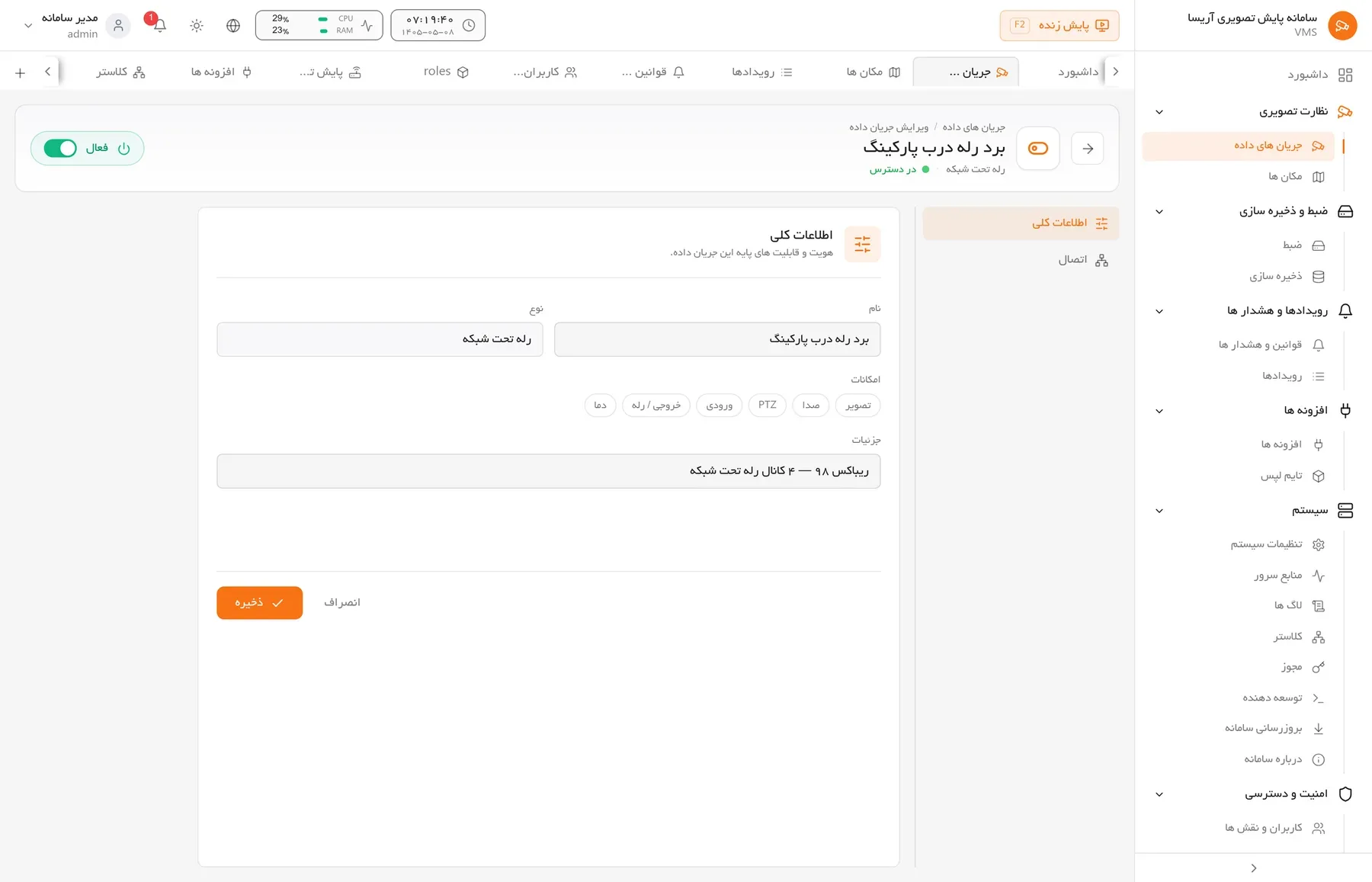Click the ذخیره سازی database icon
This screenshot has width=1372, height=882.
(x=1319, y=277)
